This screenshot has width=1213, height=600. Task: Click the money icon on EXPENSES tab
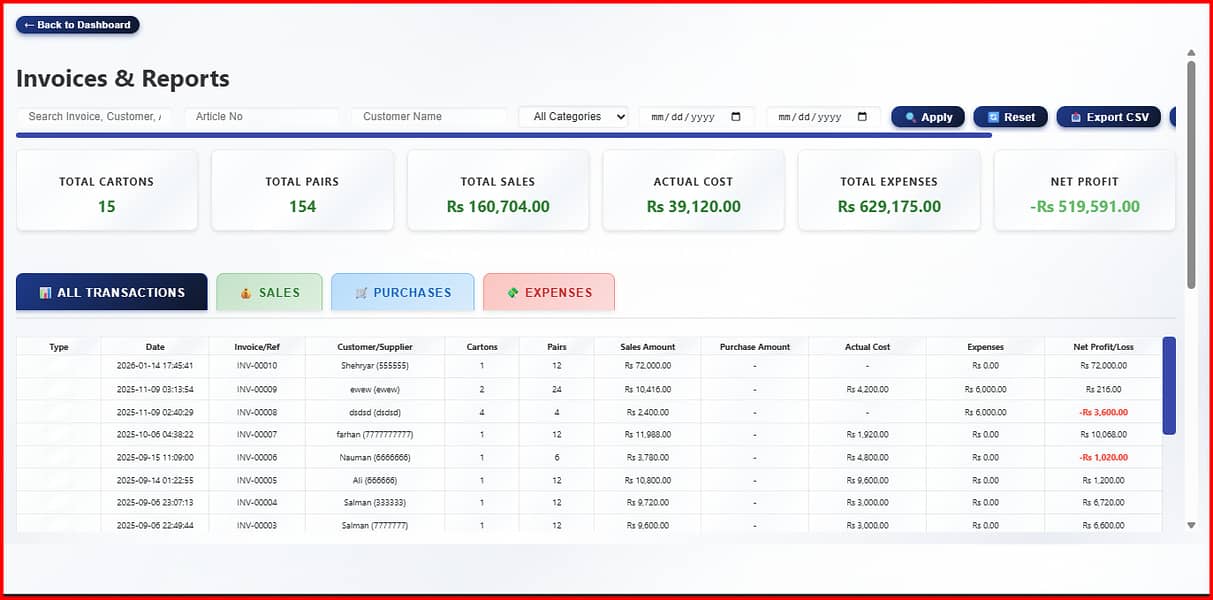[x=512, y=291]
